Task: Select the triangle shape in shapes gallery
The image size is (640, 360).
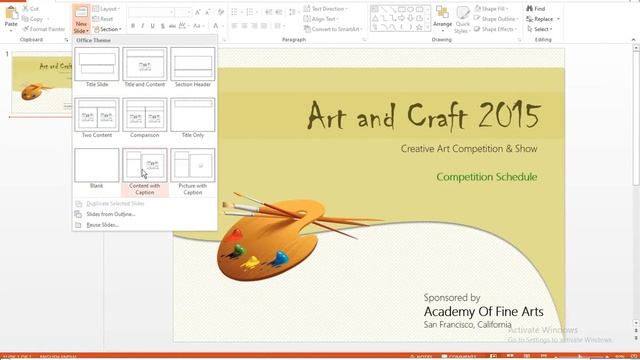Action: (375, 18)
